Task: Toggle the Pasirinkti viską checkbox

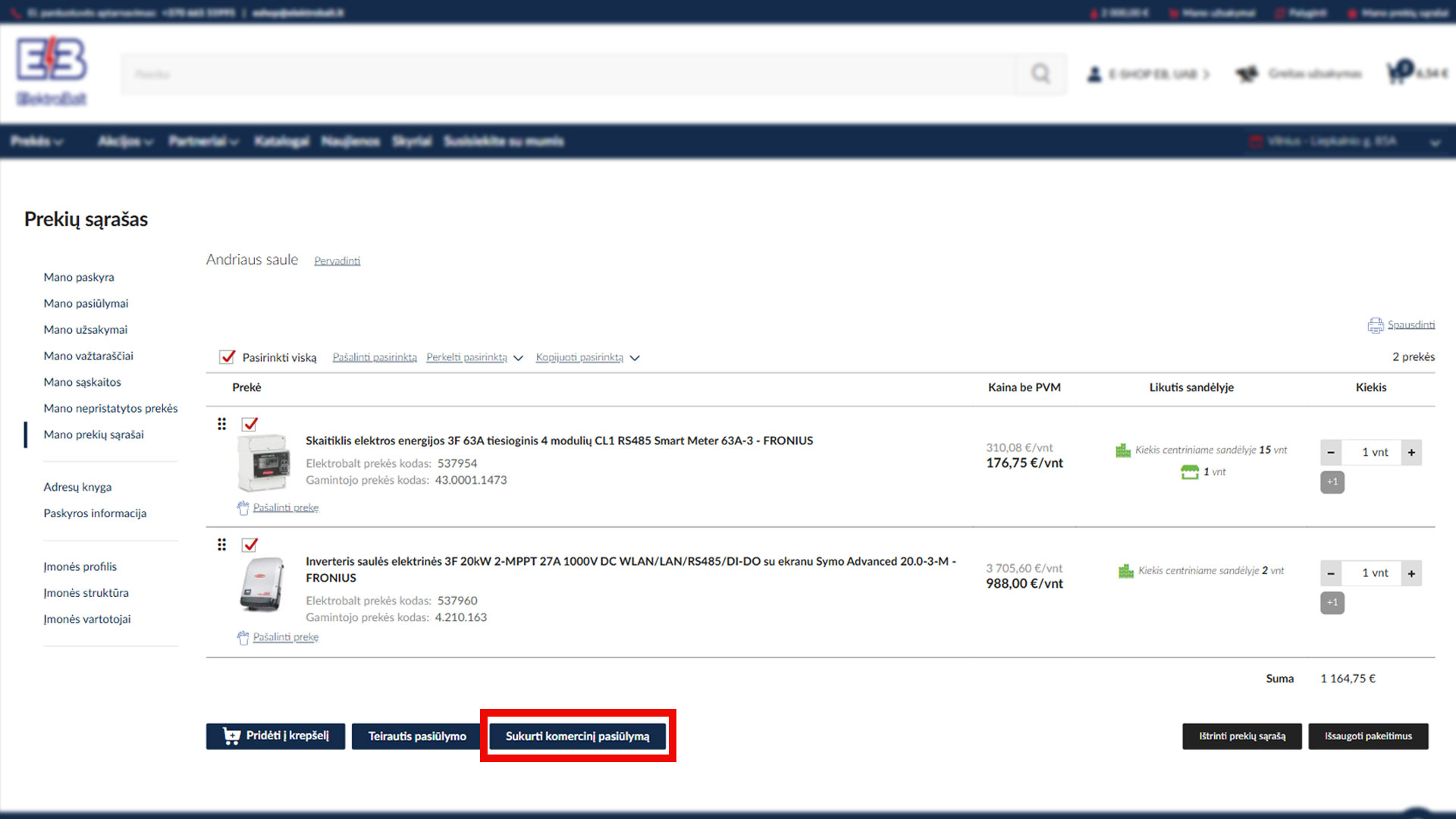Action: coord(227,357)
